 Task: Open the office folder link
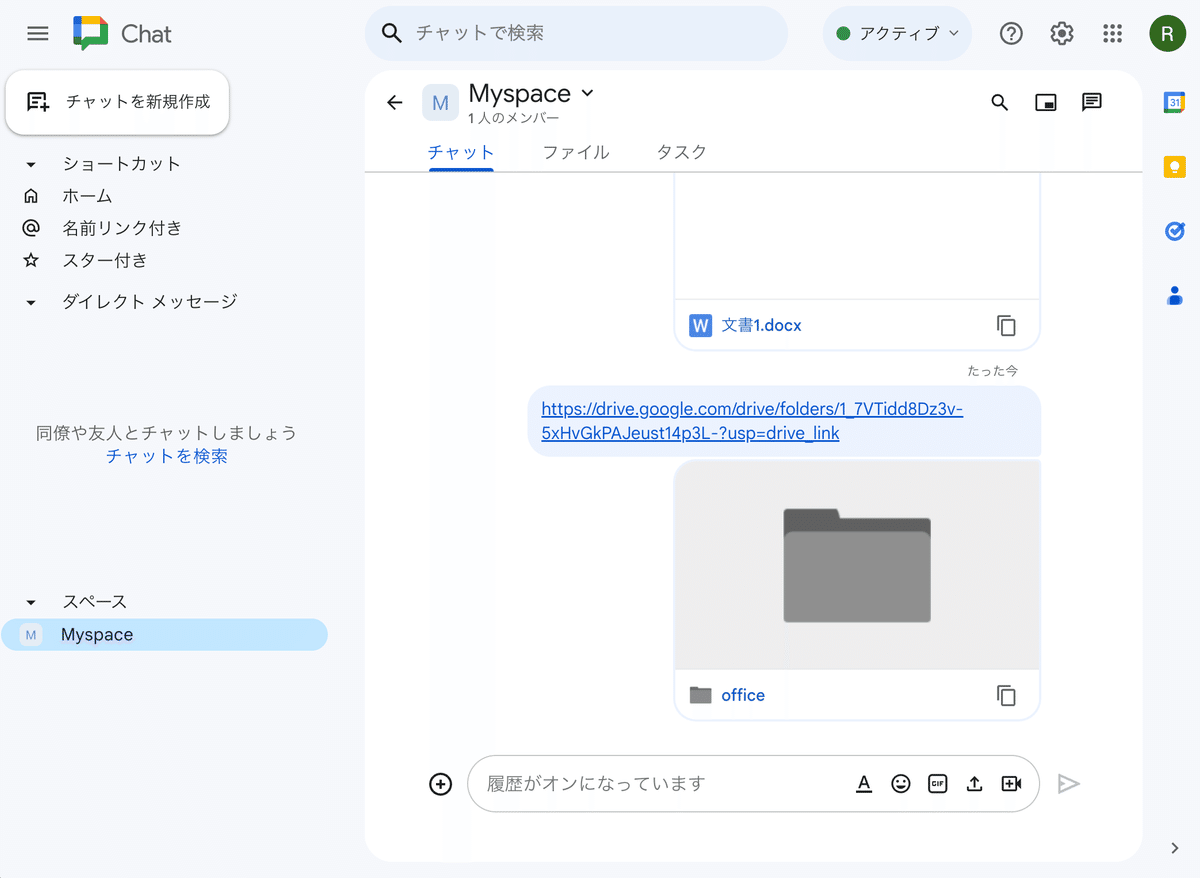tap(743, 695)
